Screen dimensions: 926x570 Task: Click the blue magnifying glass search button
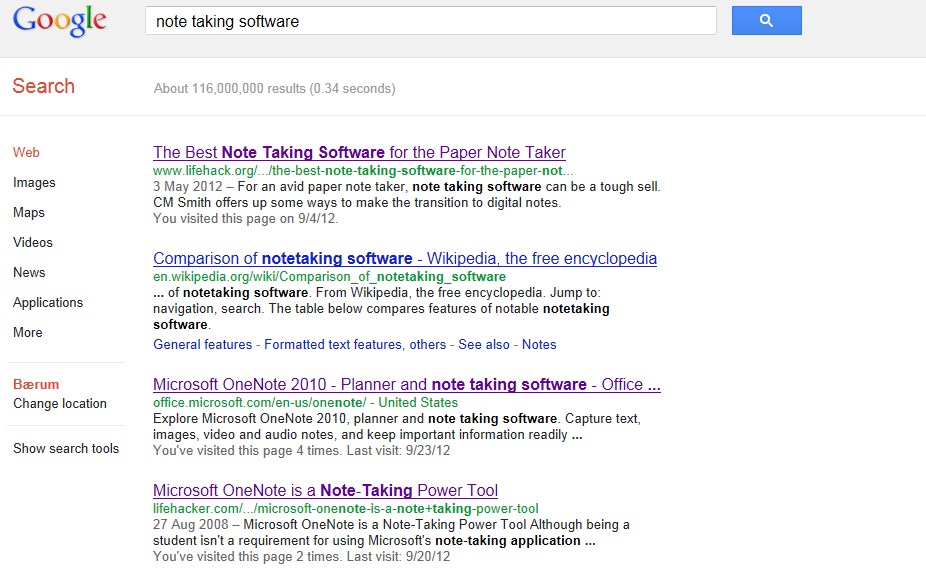coord(767,21)
